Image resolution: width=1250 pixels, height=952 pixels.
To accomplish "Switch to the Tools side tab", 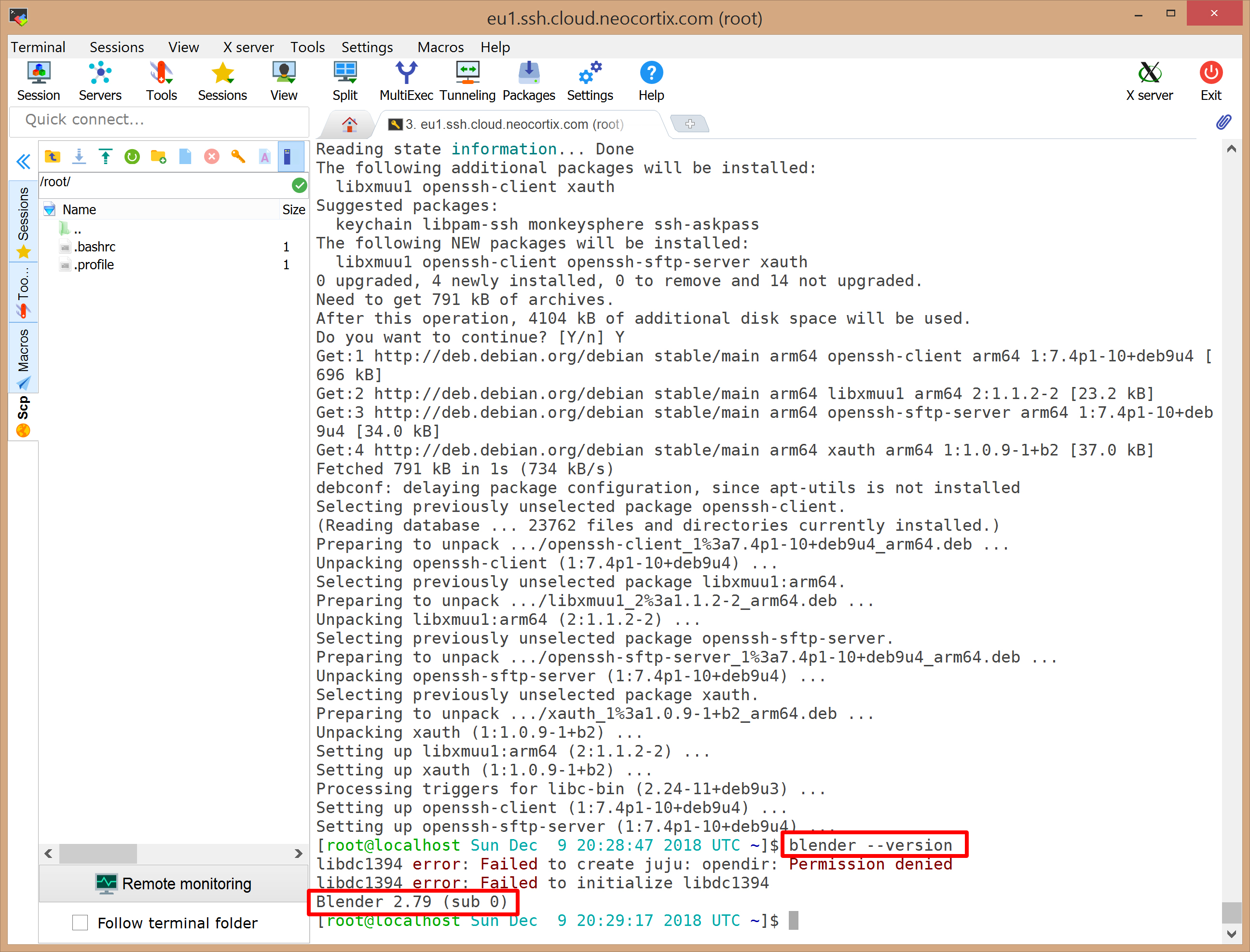I will point(23,292).
